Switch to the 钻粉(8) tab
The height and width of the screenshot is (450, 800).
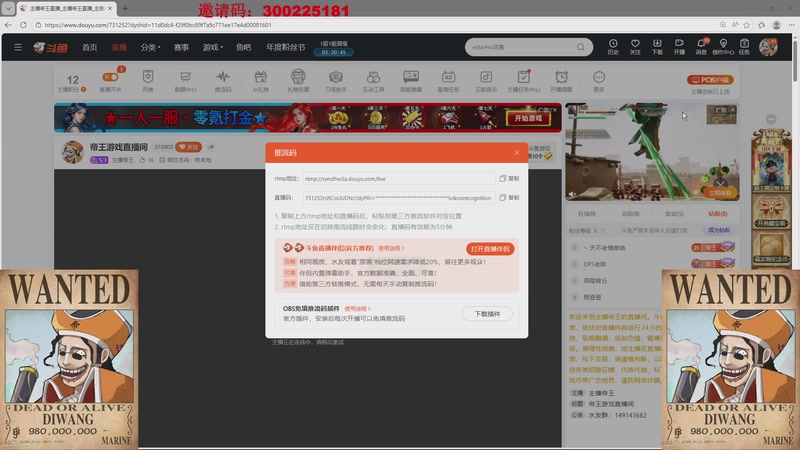pos(717,214)
